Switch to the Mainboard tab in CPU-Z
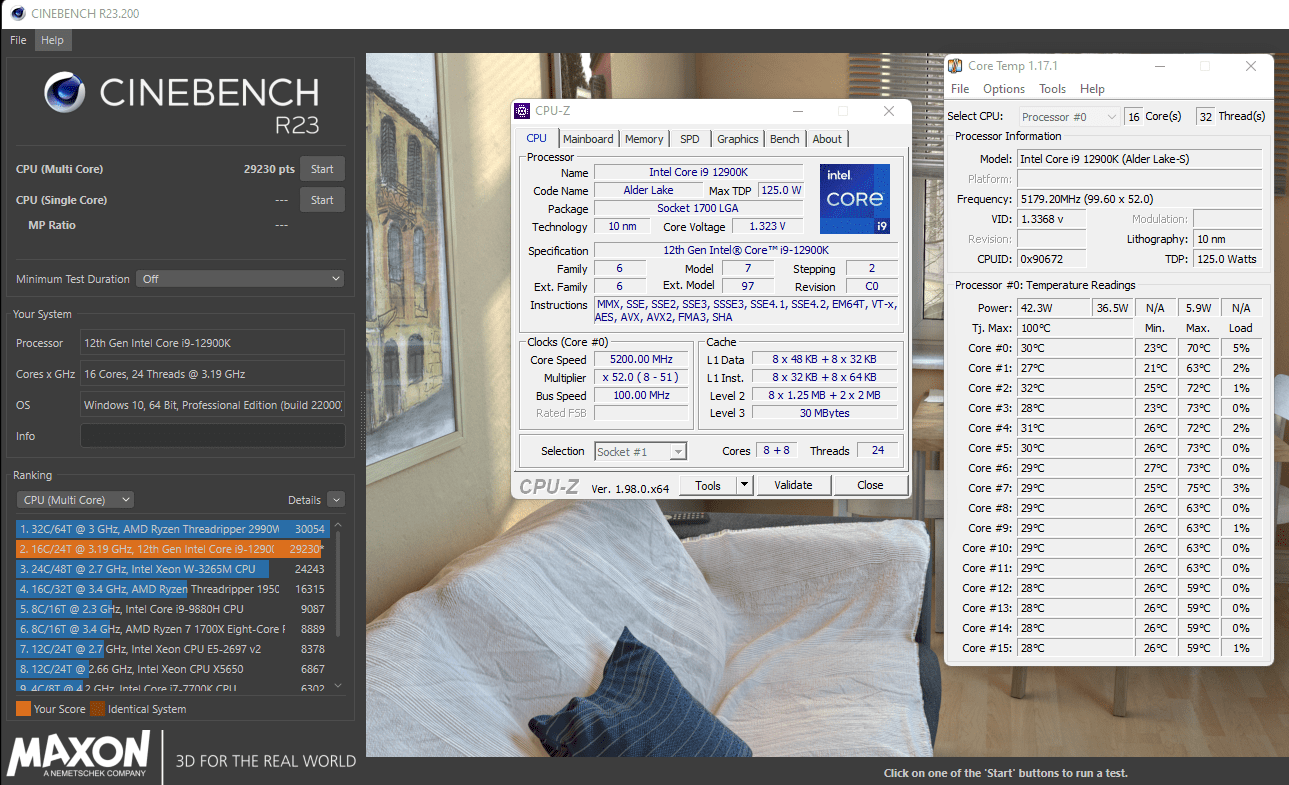 [x=588, y=139]
